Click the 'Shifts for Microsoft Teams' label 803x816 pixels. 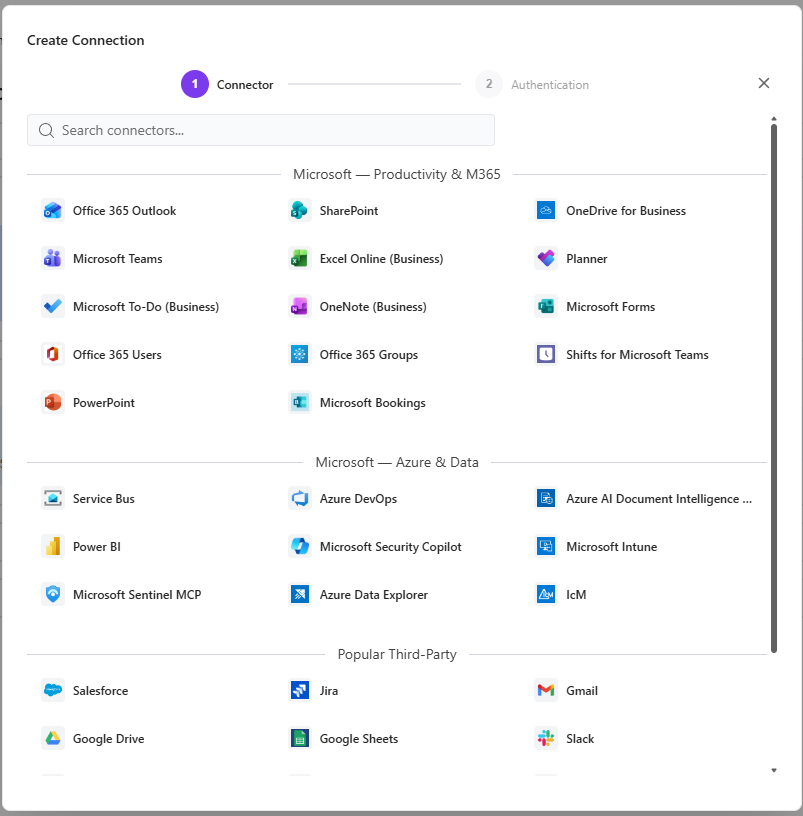pos(637,354)
